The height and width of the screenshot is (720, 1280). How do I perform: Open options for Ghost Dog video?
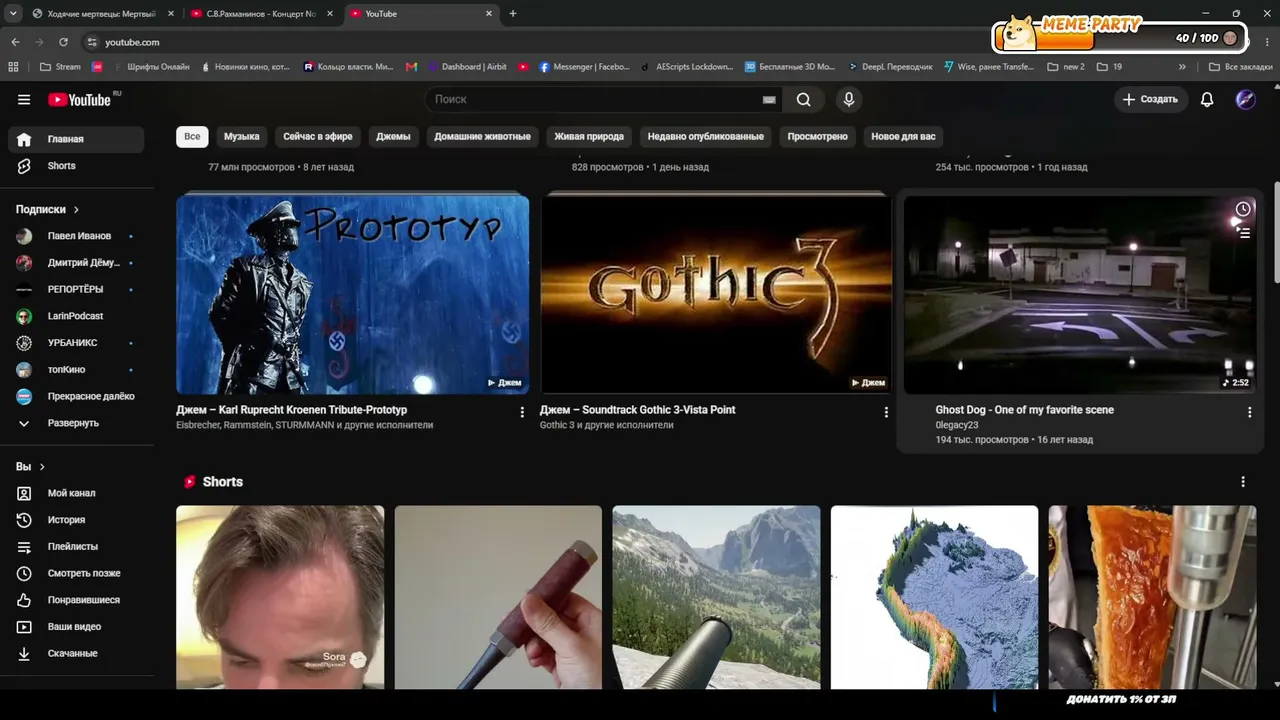(x=1249, y=412)
